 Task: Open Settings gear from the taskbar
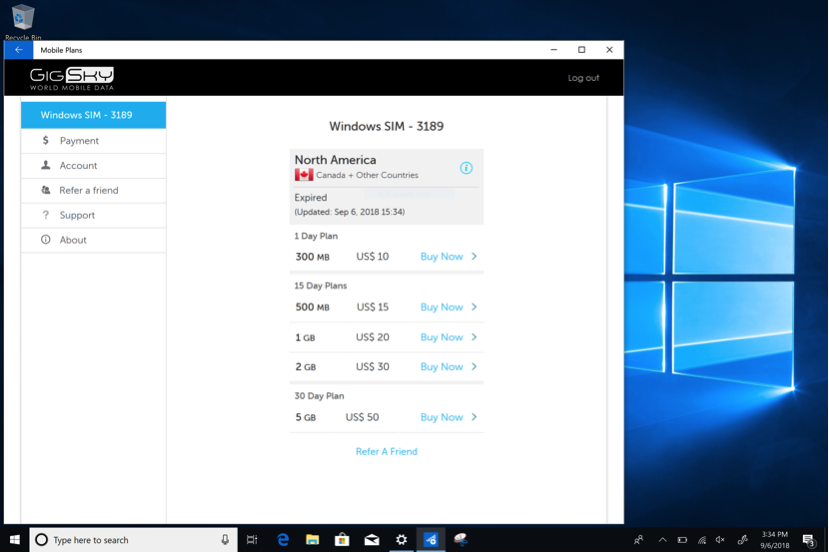[401, 540]
